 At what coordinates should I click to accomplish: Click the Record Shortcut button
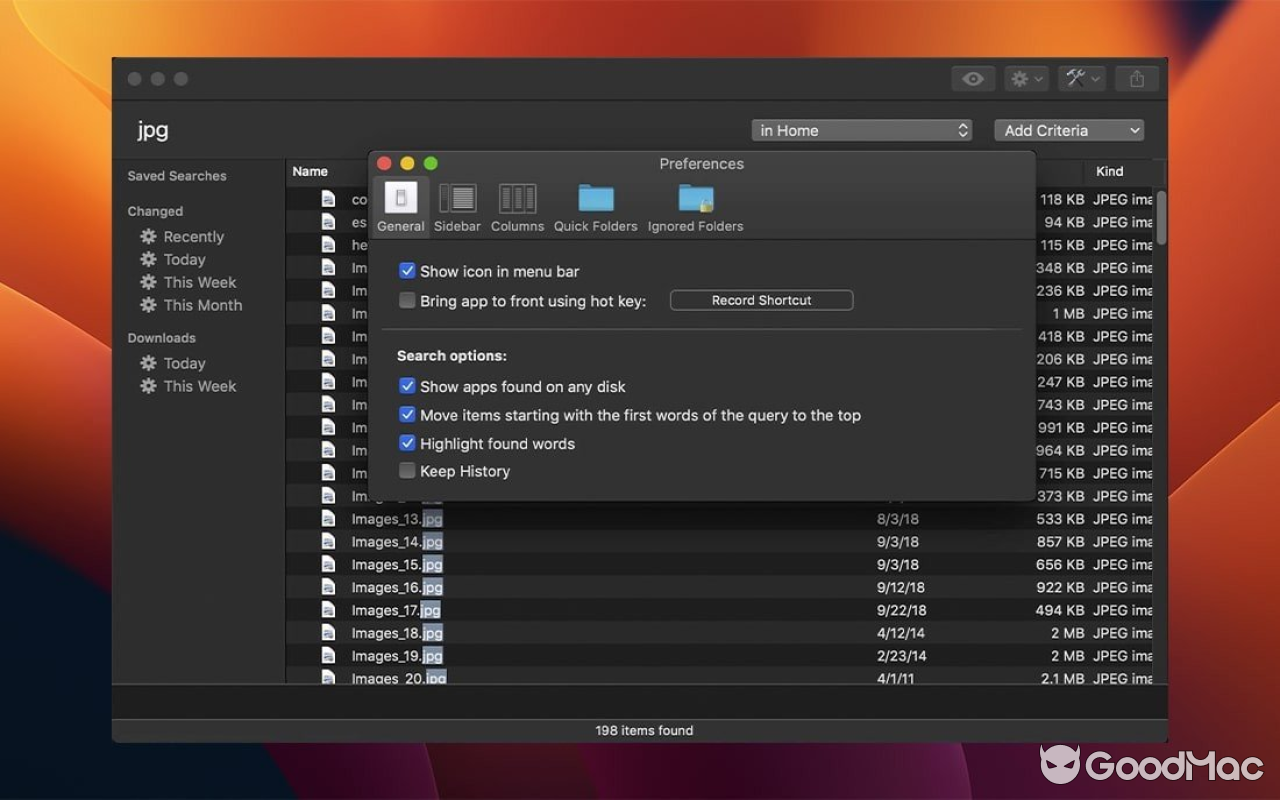pyautogui.click(x=761, y=299)
